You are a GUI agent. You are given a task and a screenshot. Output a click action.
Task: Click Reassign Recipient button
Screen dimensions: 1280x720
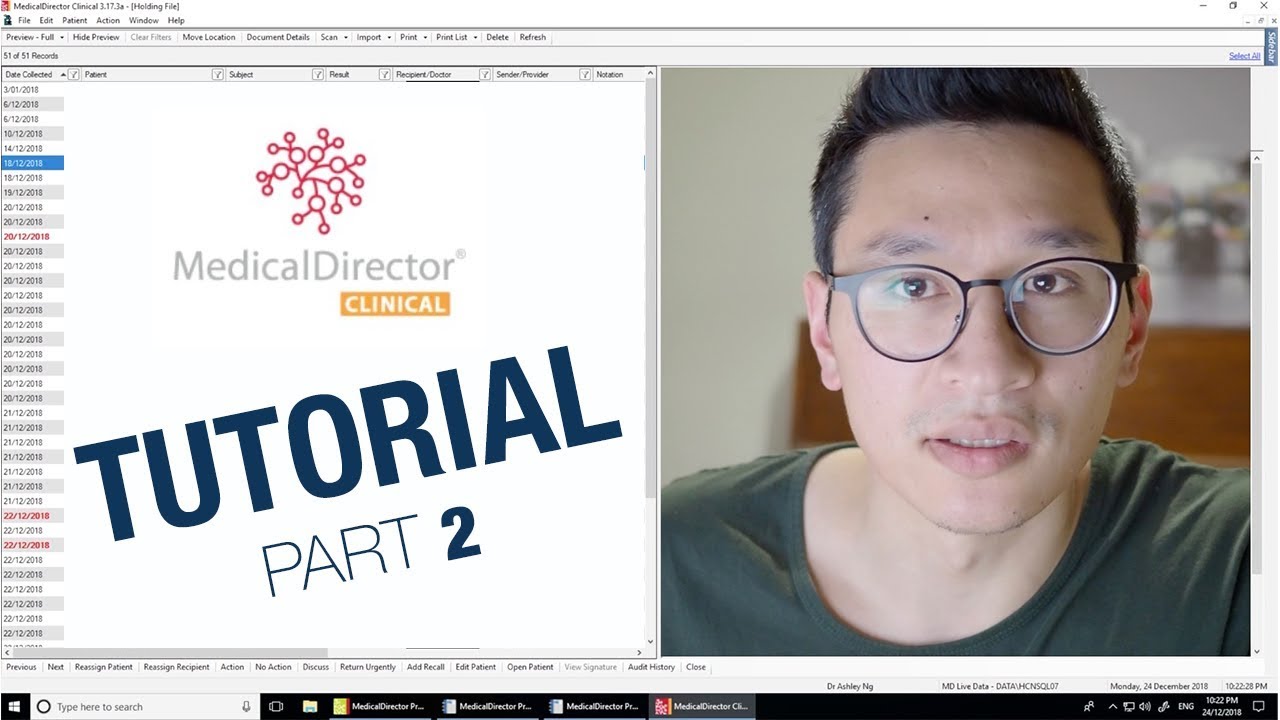(177, 667)
